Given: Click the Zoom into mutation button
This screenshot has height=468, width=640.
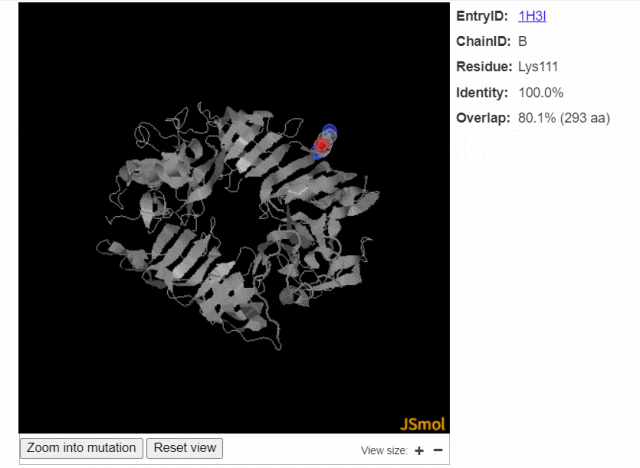Looking at the screenshot, I should click(81, 448).
